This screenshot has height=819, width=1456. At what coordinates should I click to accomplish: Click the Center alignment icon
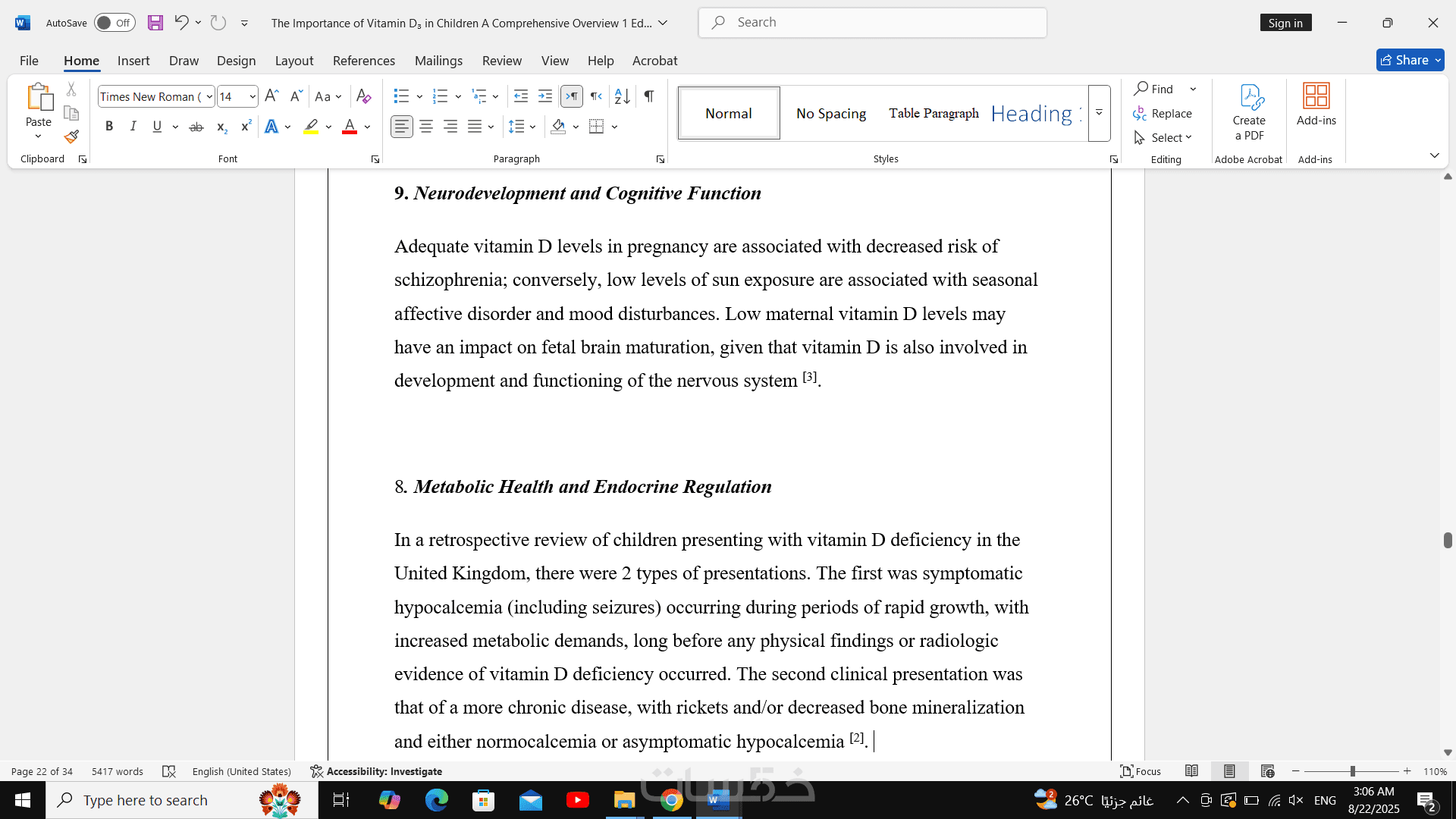[426, 127]
